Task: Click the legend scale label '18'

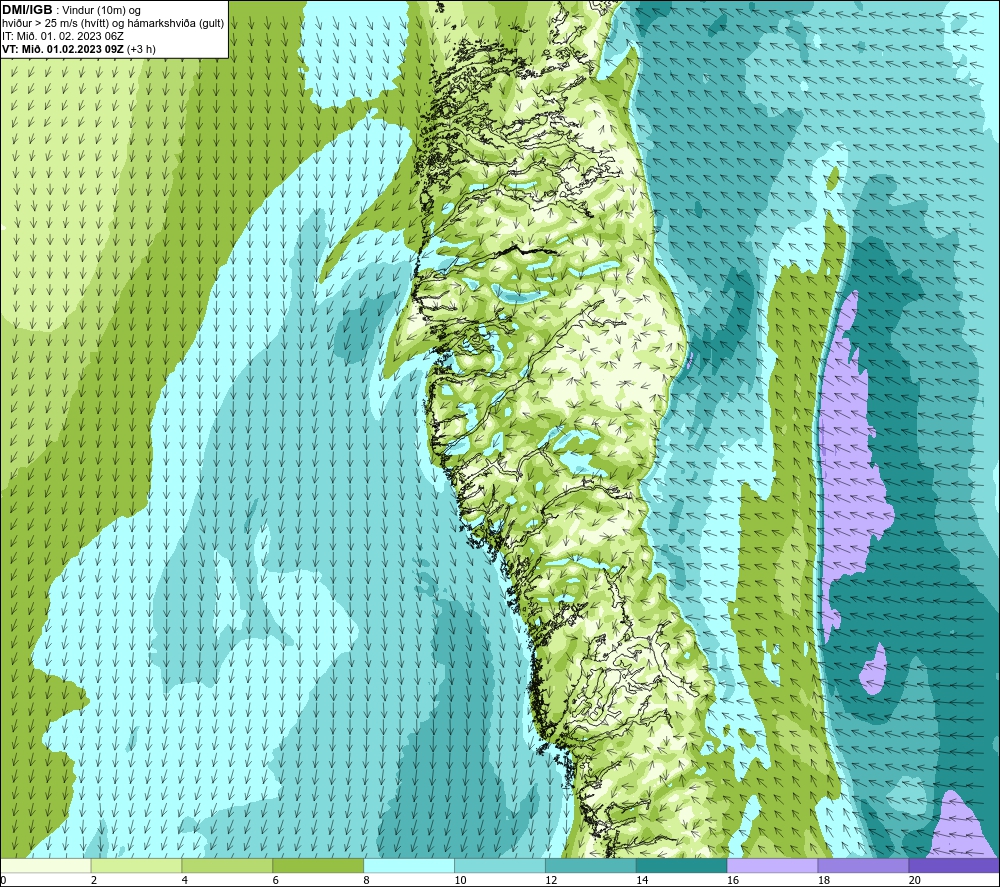Action: tap(823, 880)
